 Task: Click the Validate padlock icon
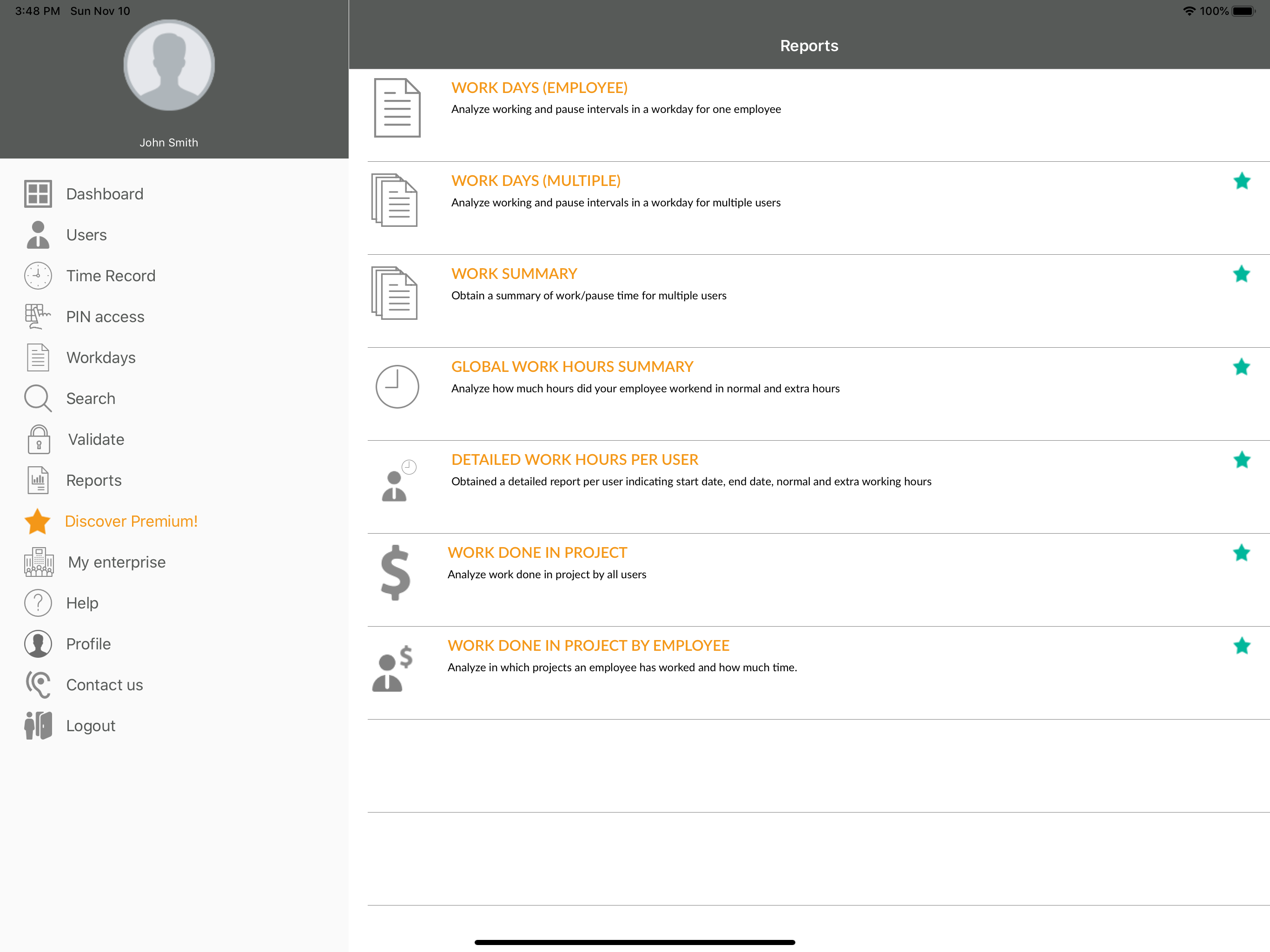point(39,439)
